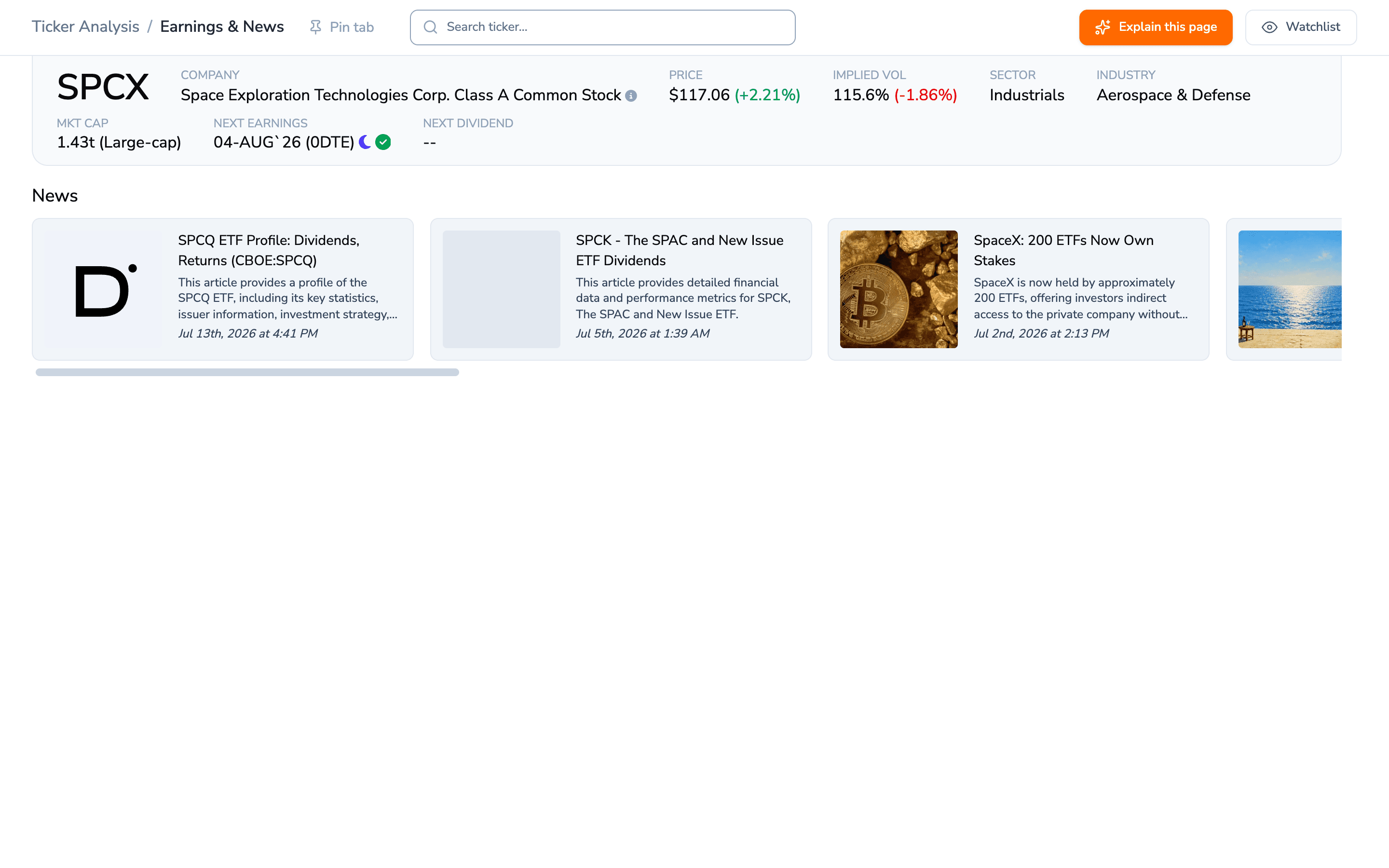Click the INDUSTRY field label
1389x868 pixels.
tap(1126, 75)
